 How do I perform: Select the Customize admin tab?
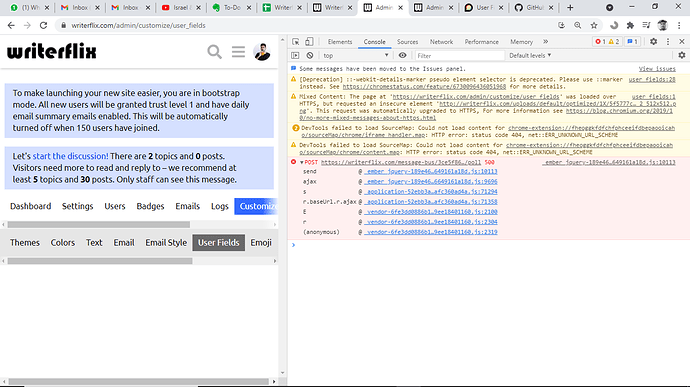(x=256, y=206)
